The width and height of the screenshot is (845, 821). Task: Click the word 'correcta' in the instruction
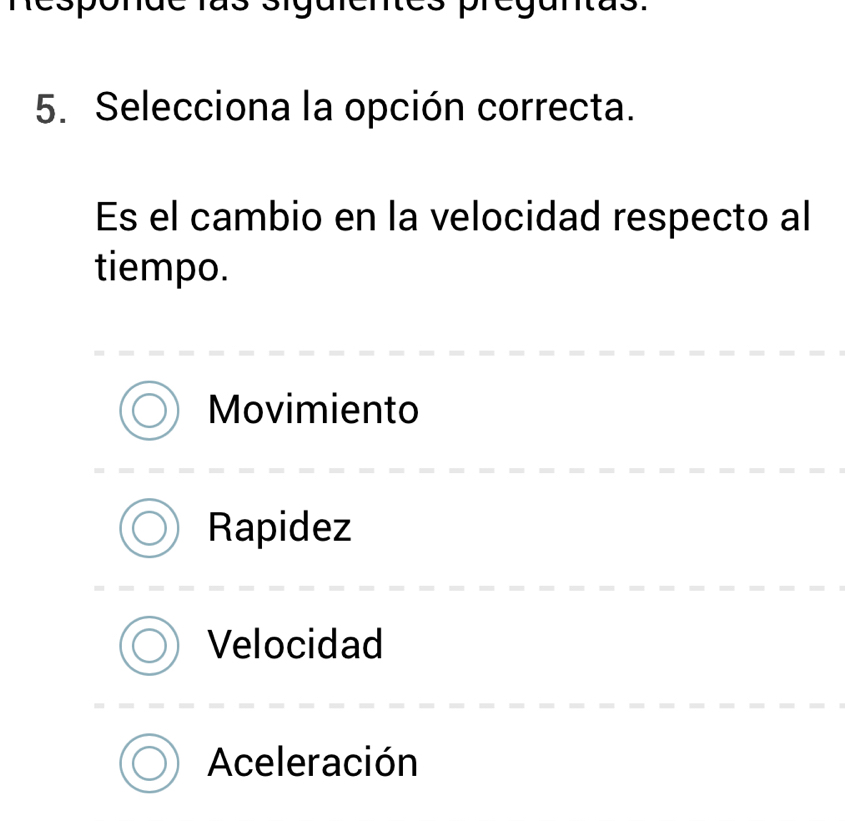[x=555, y=108]
